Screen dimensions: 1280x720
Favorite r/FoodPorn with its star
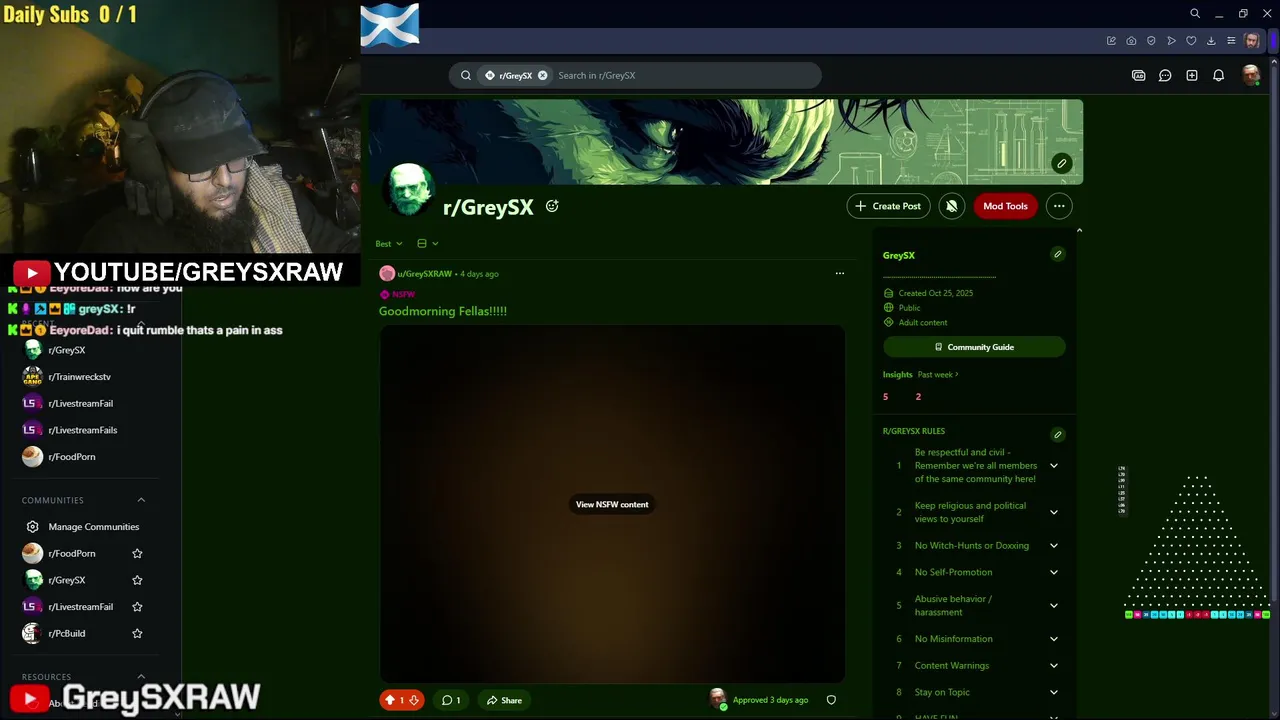(x=137, y=553)
